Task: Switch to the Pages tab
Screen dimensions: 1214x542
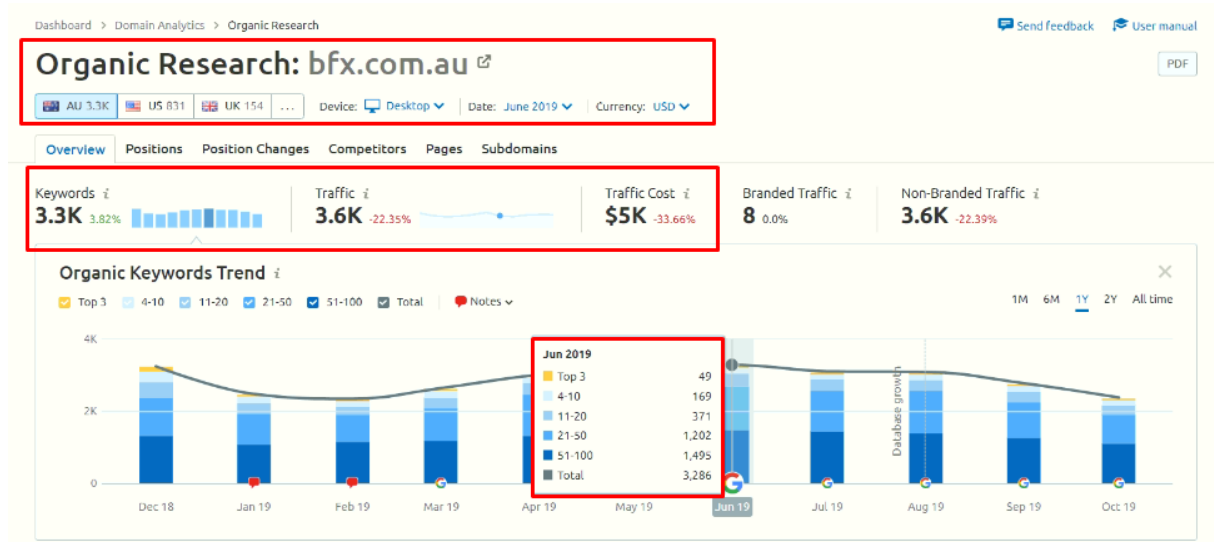Action: [444, 149]
